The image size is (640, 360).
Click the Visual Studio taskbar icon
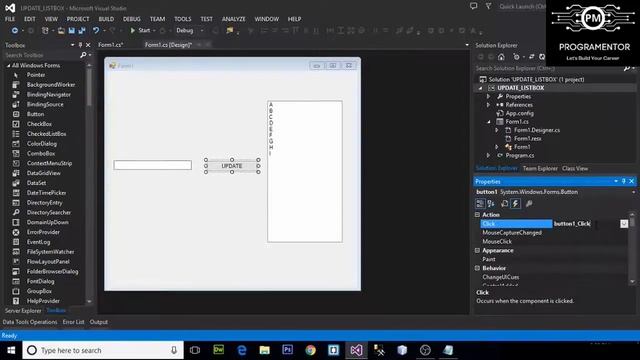point(356,350)
